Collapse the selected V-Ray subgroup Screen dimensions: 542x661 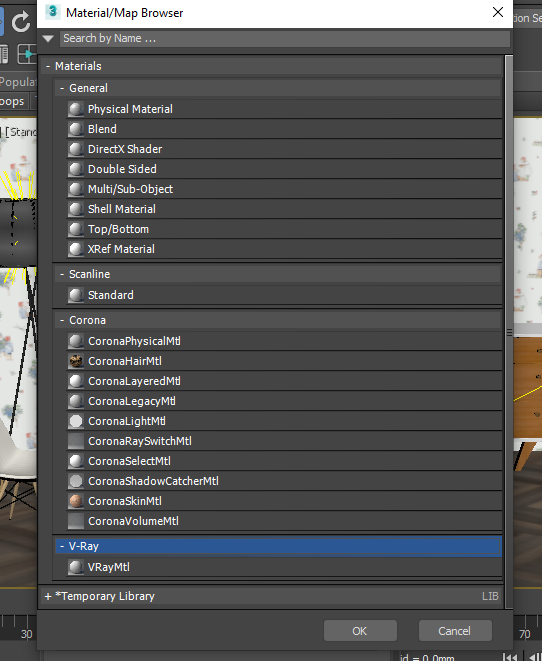click(62, 546)
